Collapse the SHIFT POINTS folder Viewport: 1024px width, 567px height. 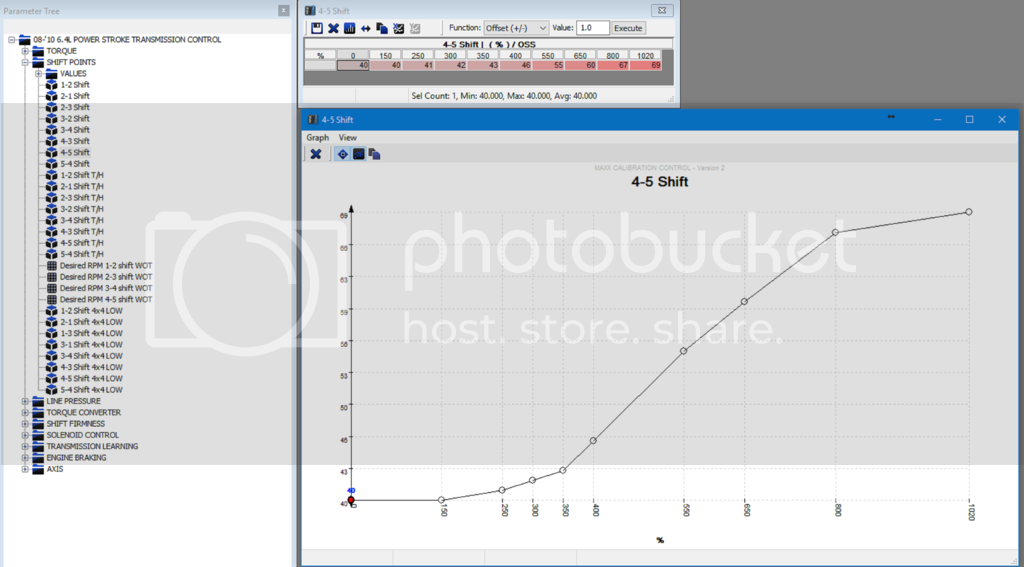[25, 63]
